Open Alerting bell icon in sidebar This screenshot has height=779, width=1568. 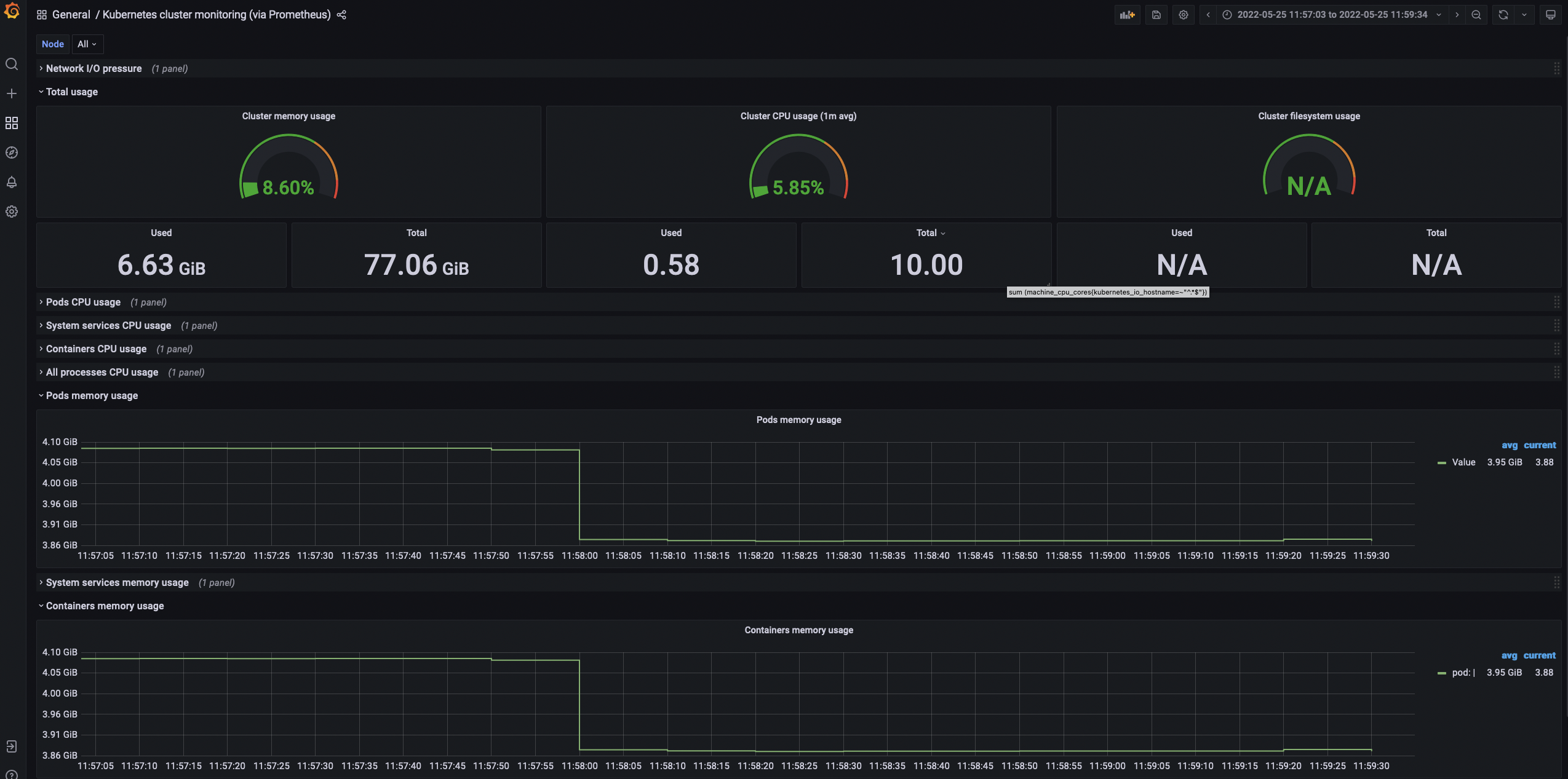(x=12, y=182)
